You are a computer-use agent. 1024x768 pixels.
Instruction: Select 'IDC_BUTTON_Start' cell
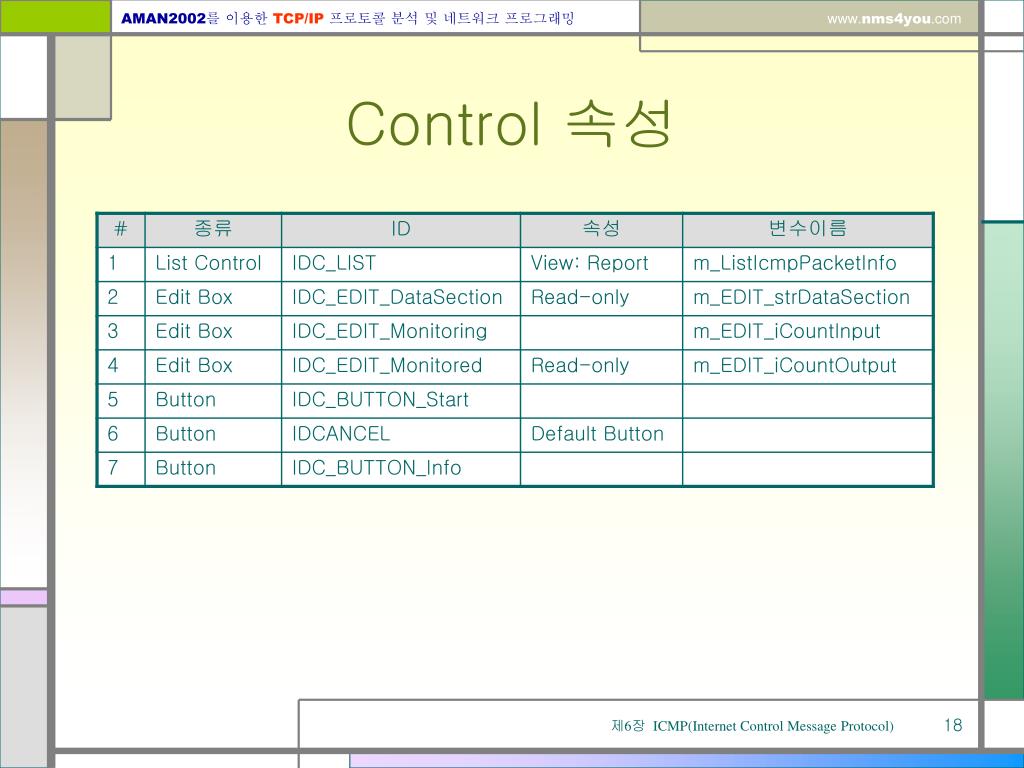[400, 400]
